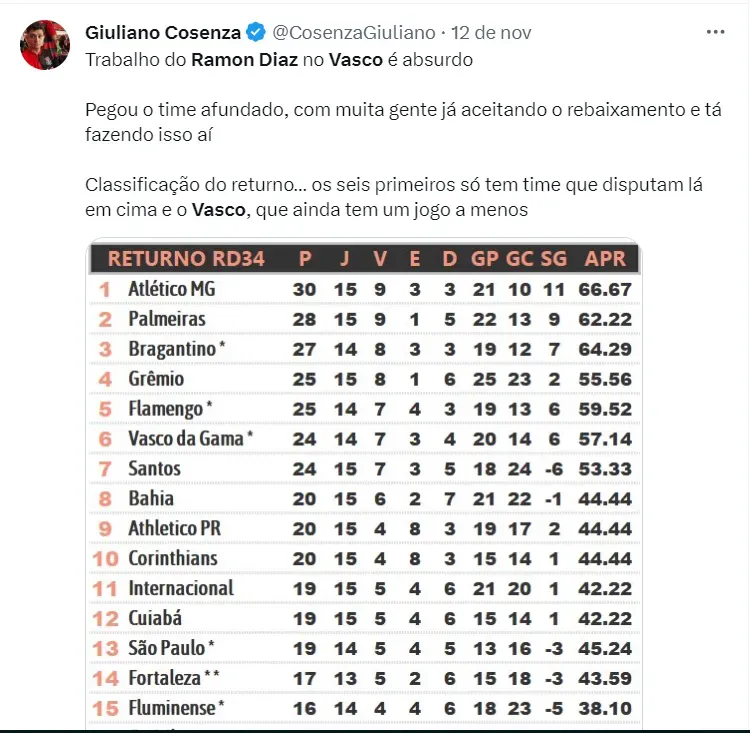Click the bold 'Ramon Diaz' text
750x733 pixels.
[236, 59]
